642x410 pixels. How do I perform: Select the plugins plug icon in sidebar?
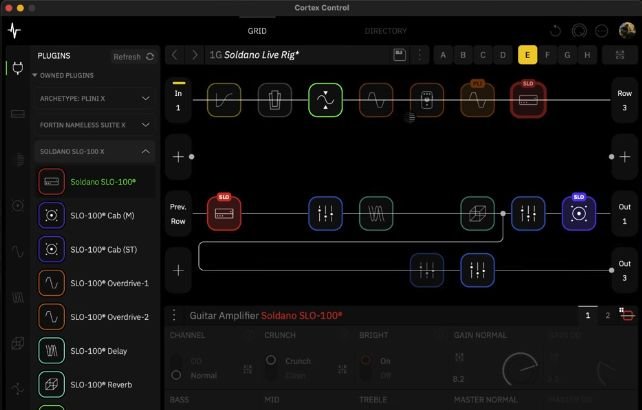[18, 68]
